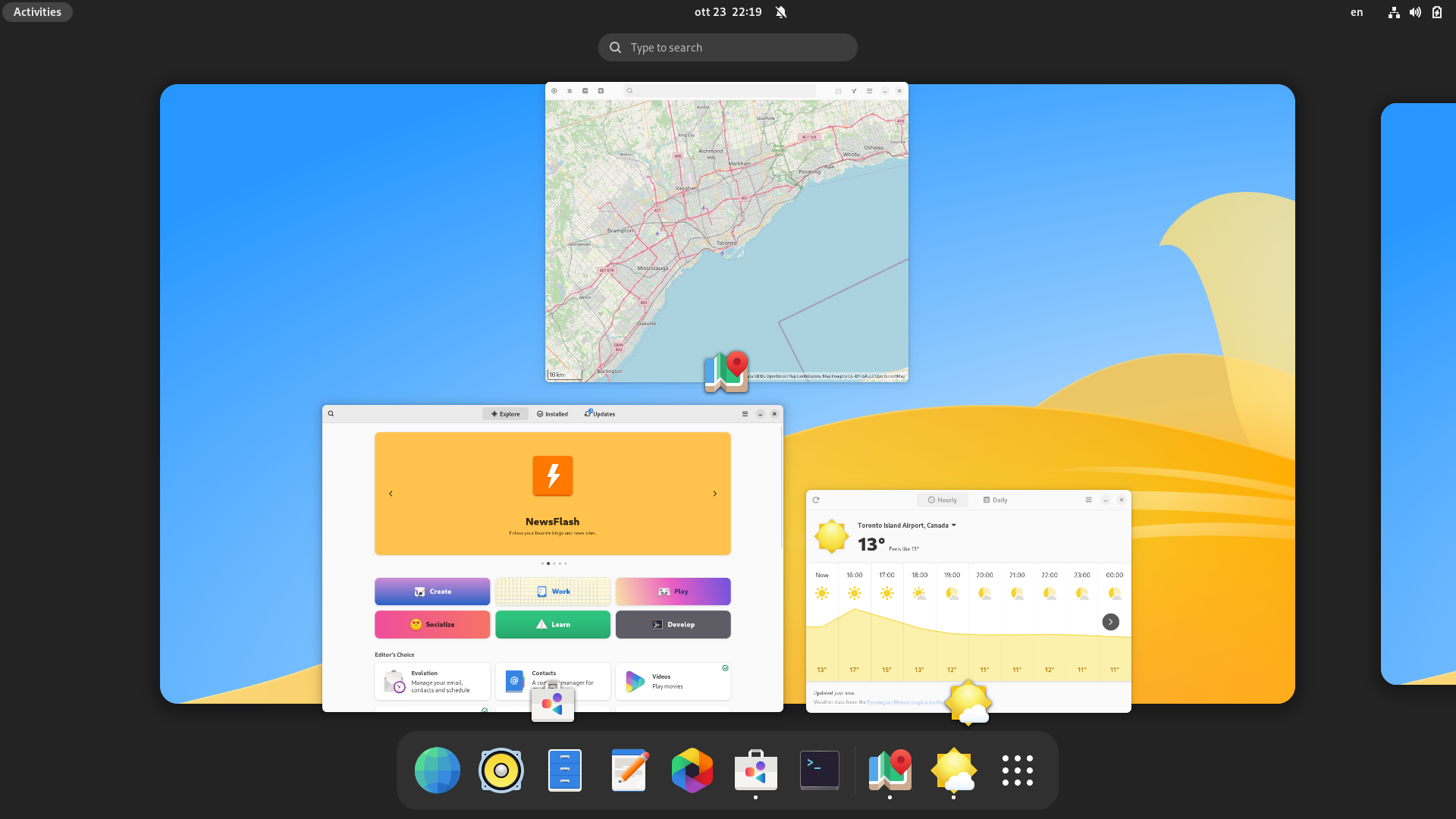Click the network status icon
This screenshot has width=1456, height=819.
coord(1394,12)
